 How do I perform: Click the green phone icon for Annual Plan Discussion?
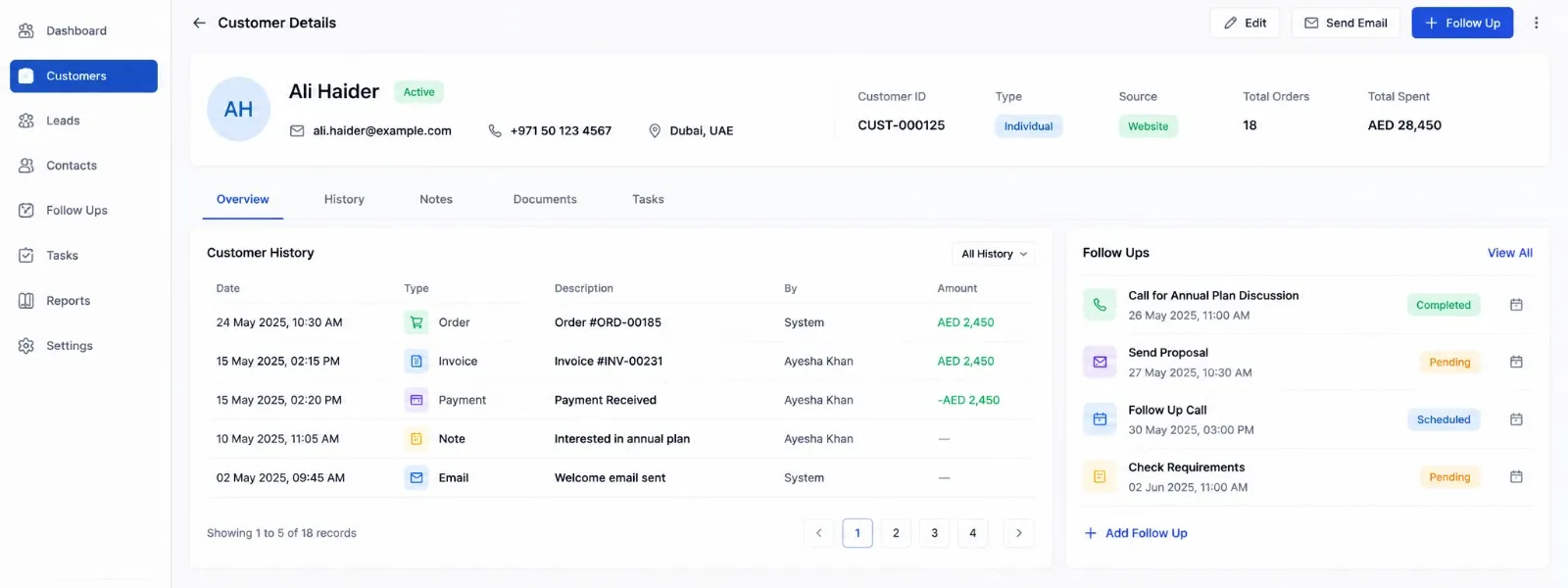1100,305
